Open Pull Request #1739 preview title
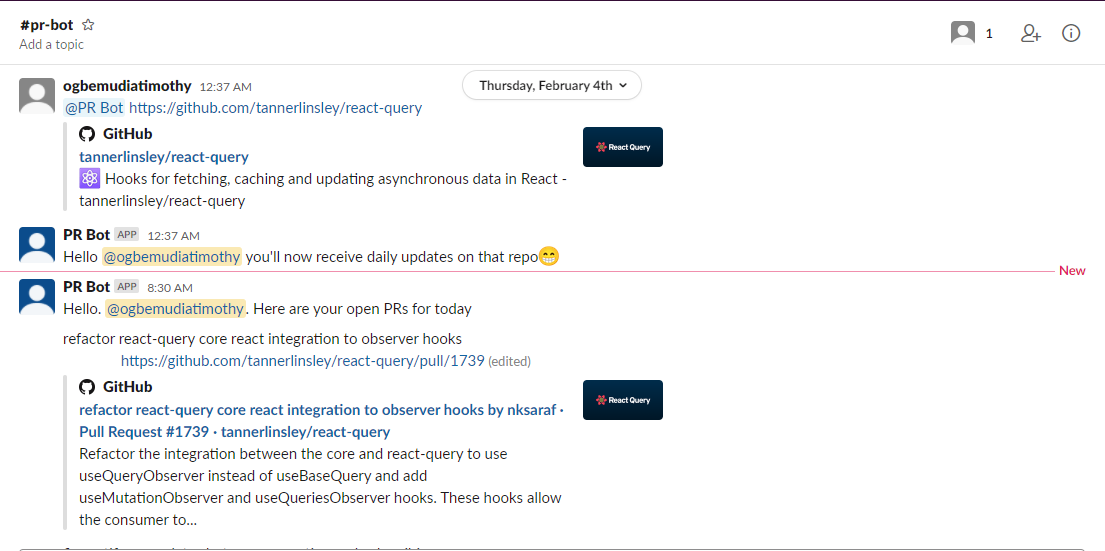The width and height of the screenshot is (1105, 551). pos(321,421)
